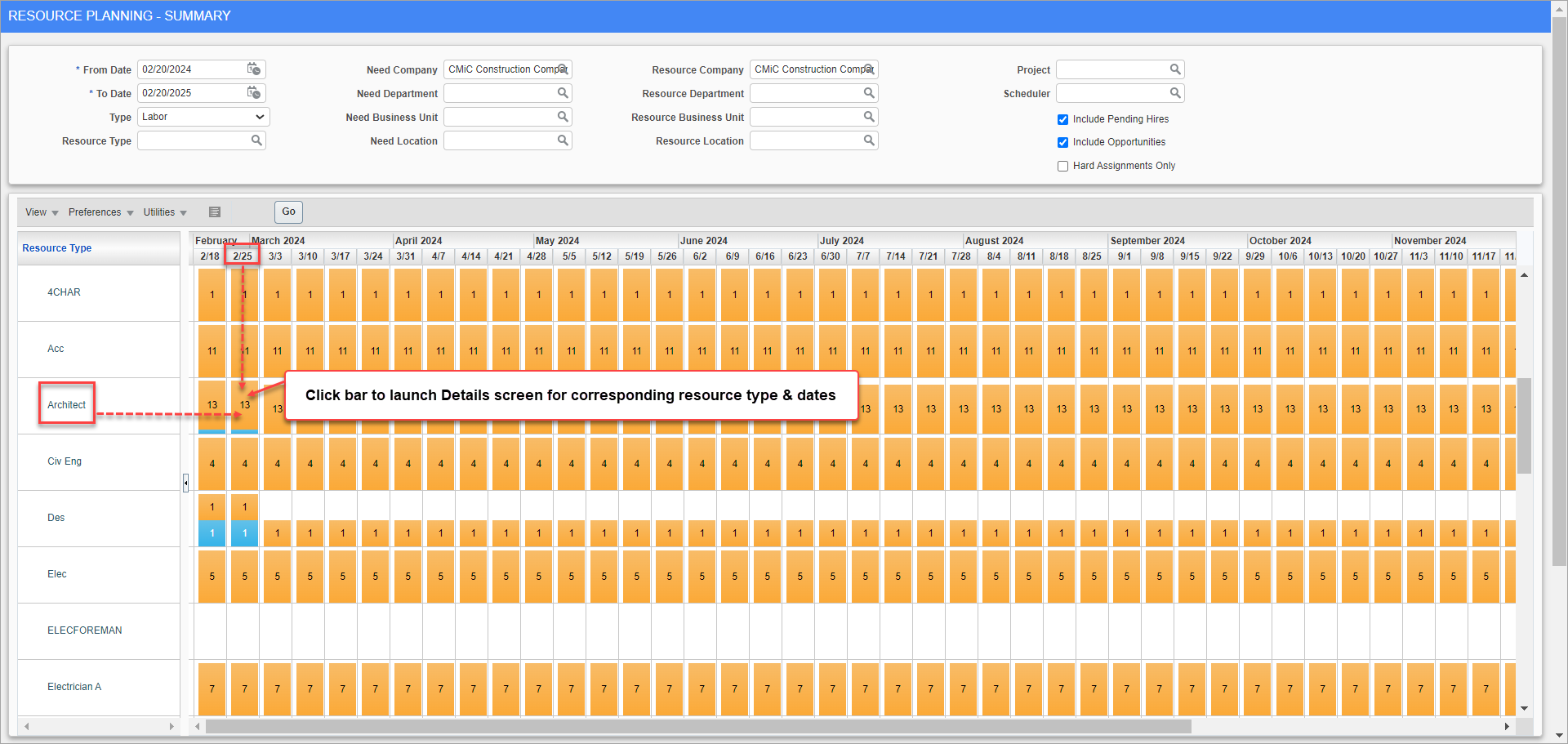Image resolution: width=1568 pixels, height=744 pixels.
Task: Open Scheduler lookup search
Action: point(1175,93)
